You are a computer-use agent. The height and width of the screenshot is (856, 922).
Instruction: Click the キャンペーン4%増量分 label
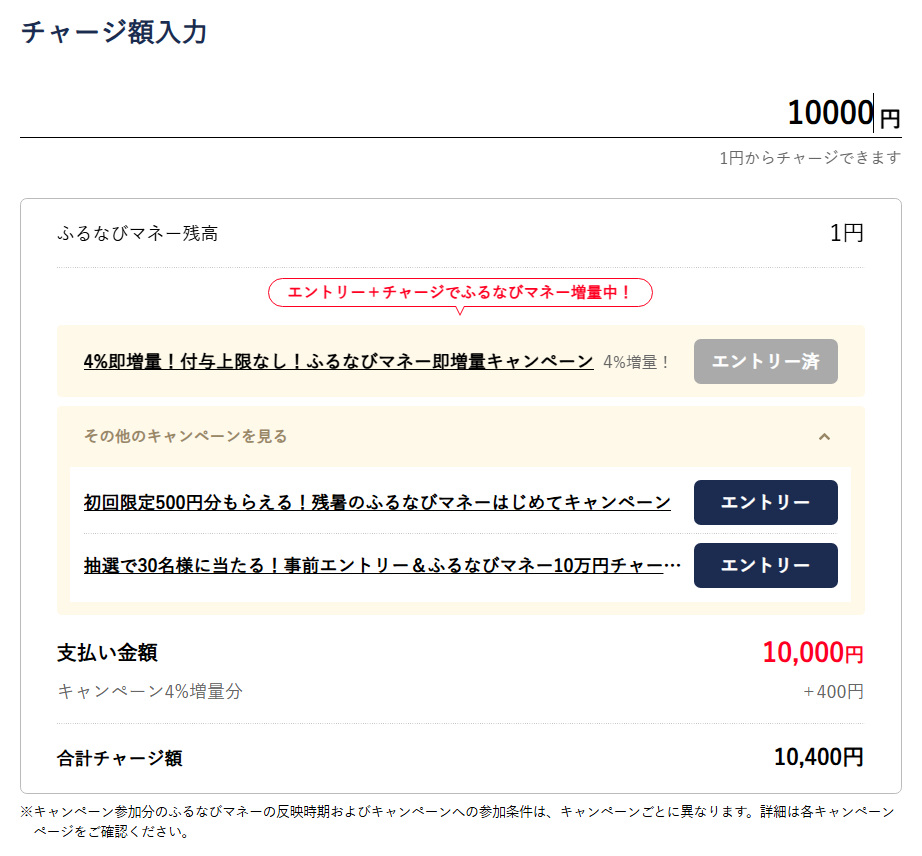click(x=150, y=691)
